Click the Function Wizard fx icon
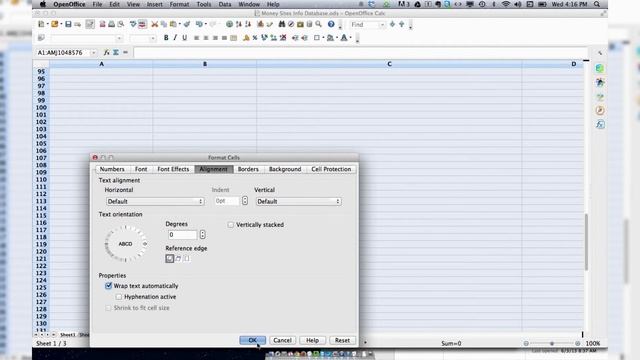640x360 pixels. click(107, 52)
